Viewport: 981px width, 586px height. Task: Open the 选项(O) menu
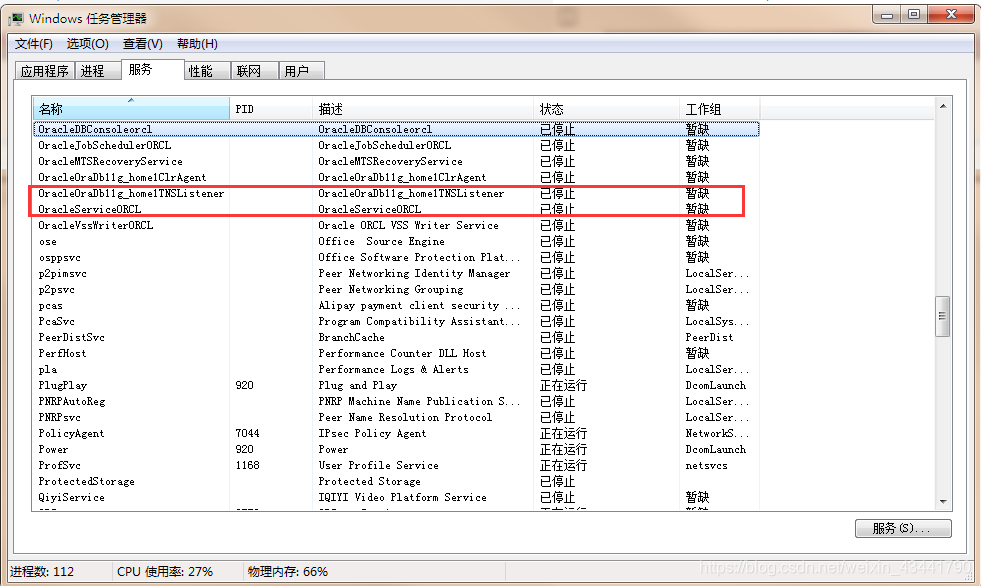pos(88,44)
